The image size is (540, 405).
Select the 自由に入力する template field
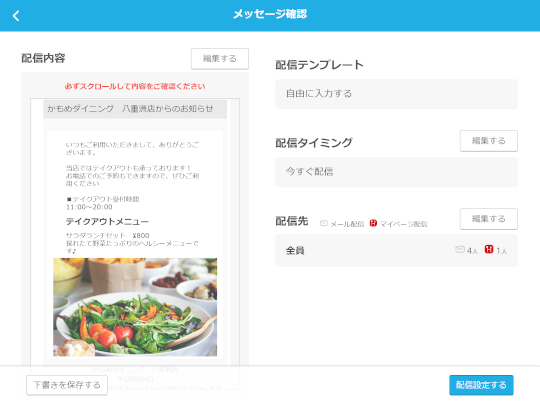(x=396, y=94)
